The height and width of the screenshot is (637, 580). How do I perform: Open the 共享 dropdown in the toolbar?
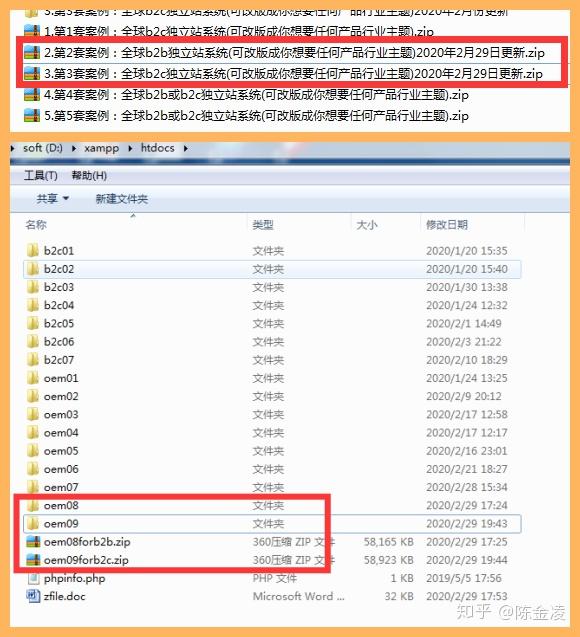pos(52,199)
